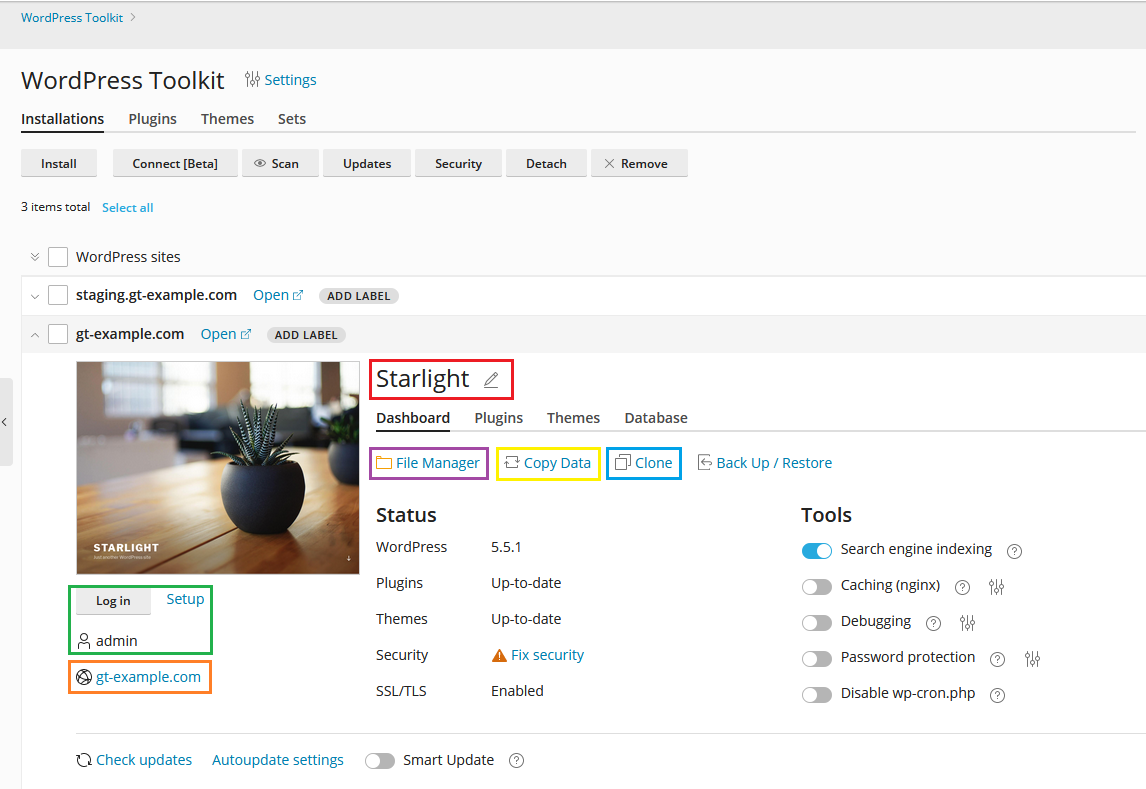Add a label to gt-example.com
This screenshot has height=789, width=1146.
[306, 335]
